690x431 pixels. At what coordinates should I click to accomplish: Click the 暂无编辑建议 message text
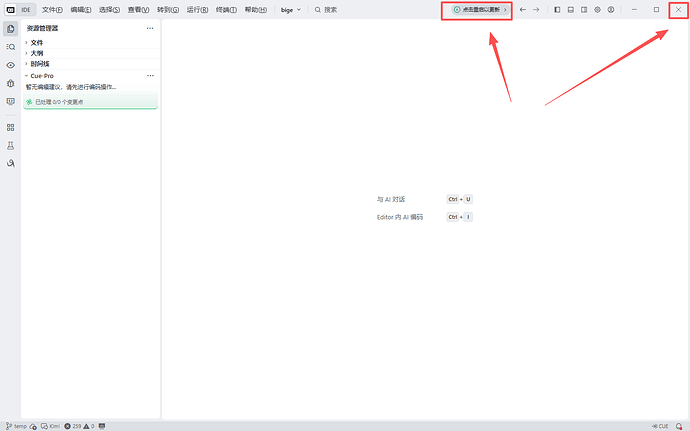71,87
